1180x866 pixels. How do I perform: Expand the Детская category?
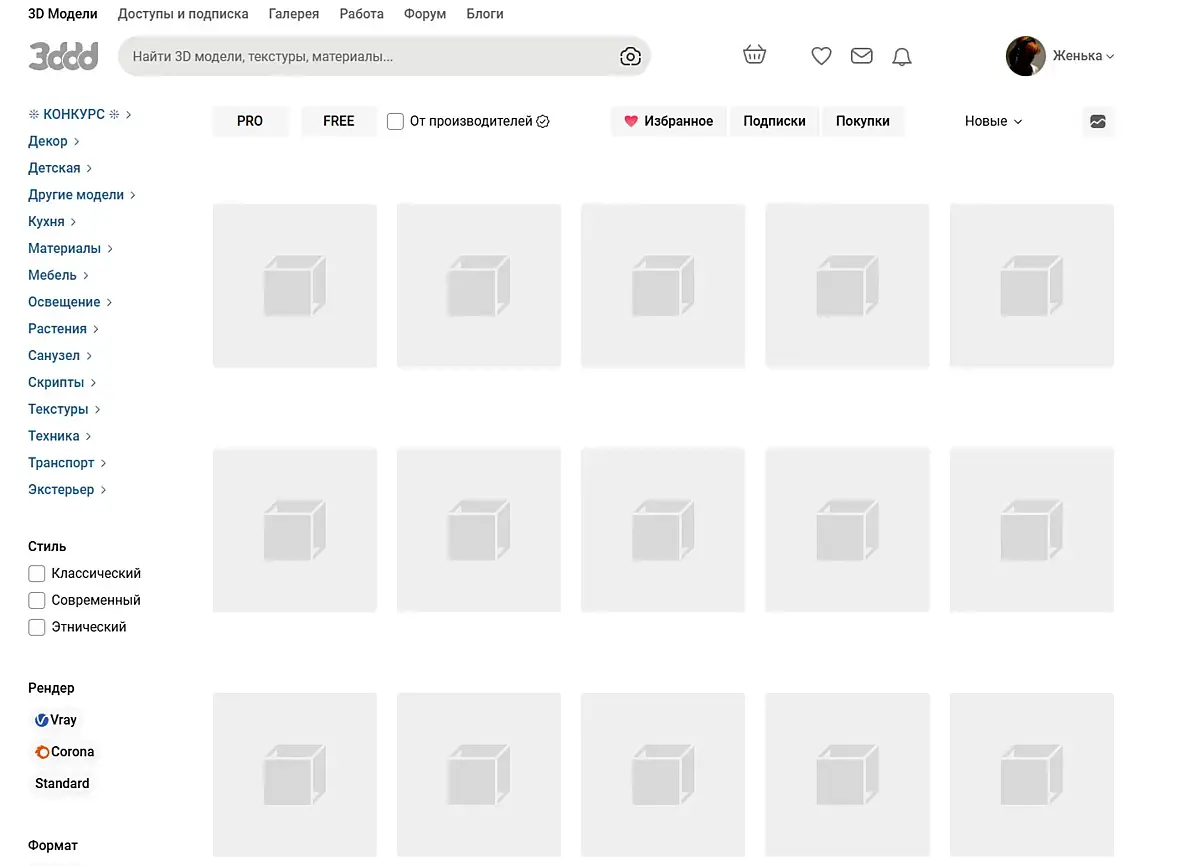[60, 168]
